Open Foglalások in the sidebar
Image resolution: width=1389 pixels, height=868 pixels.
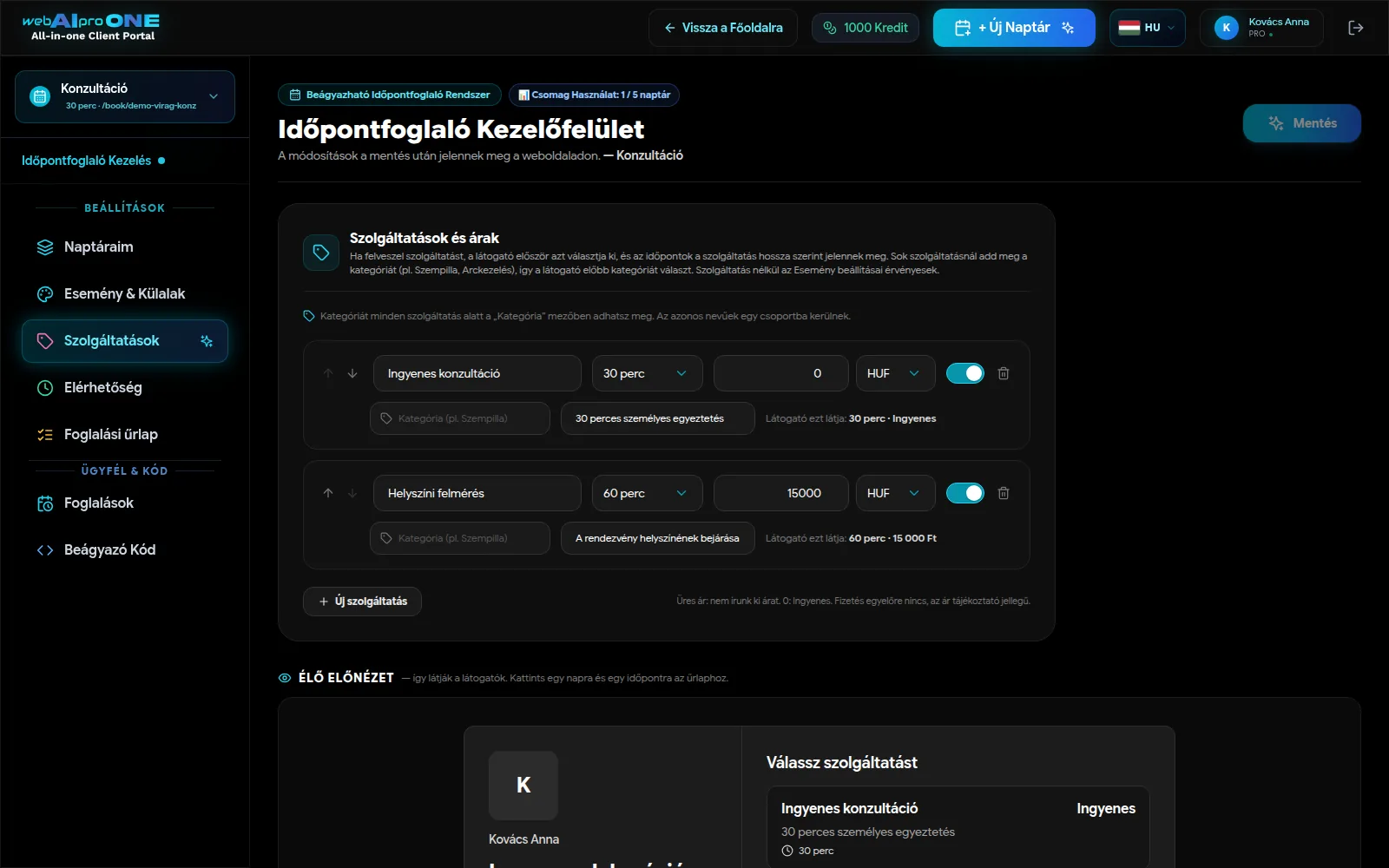tap(125, 503)
